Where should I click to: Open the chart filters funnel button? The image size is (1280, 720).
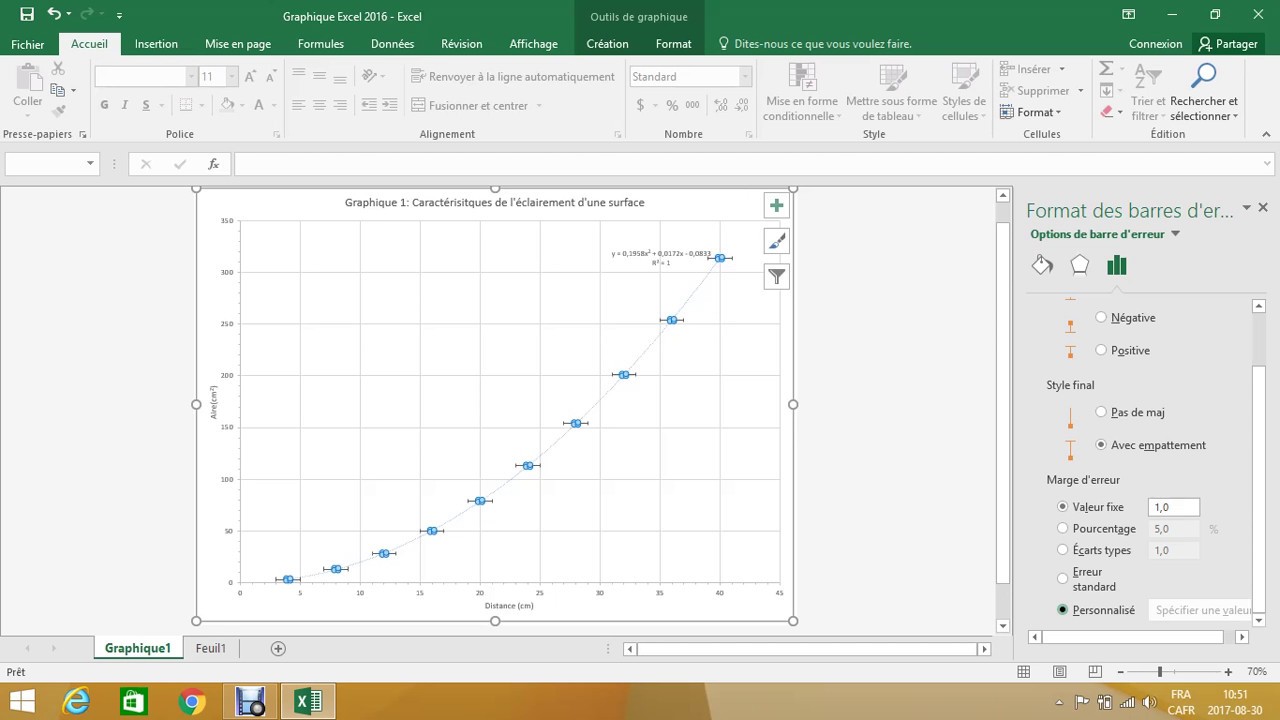[776, 277]
